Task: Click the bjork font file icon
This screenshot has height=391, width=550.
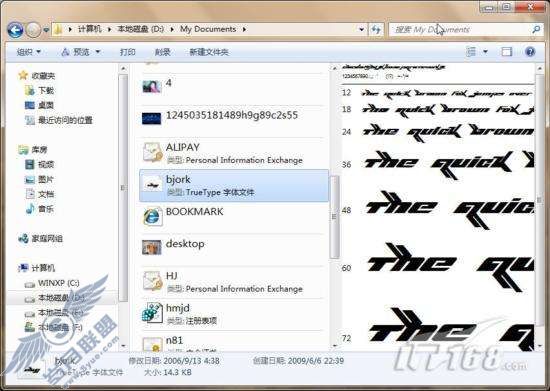Action: click(x=153, y=184)
